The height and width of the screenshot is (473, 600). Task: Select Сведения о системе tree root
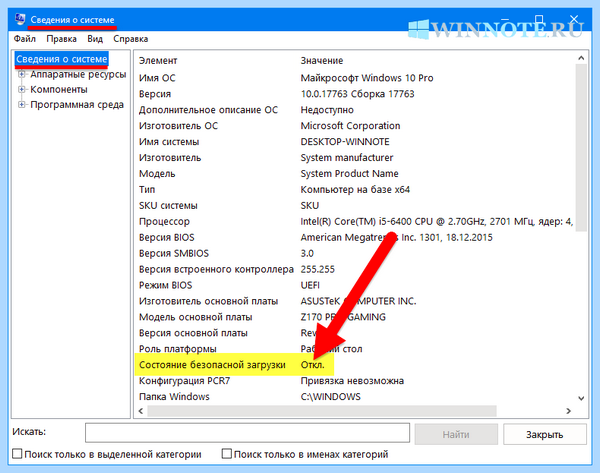pyautogui.click(x=62, y=59)
